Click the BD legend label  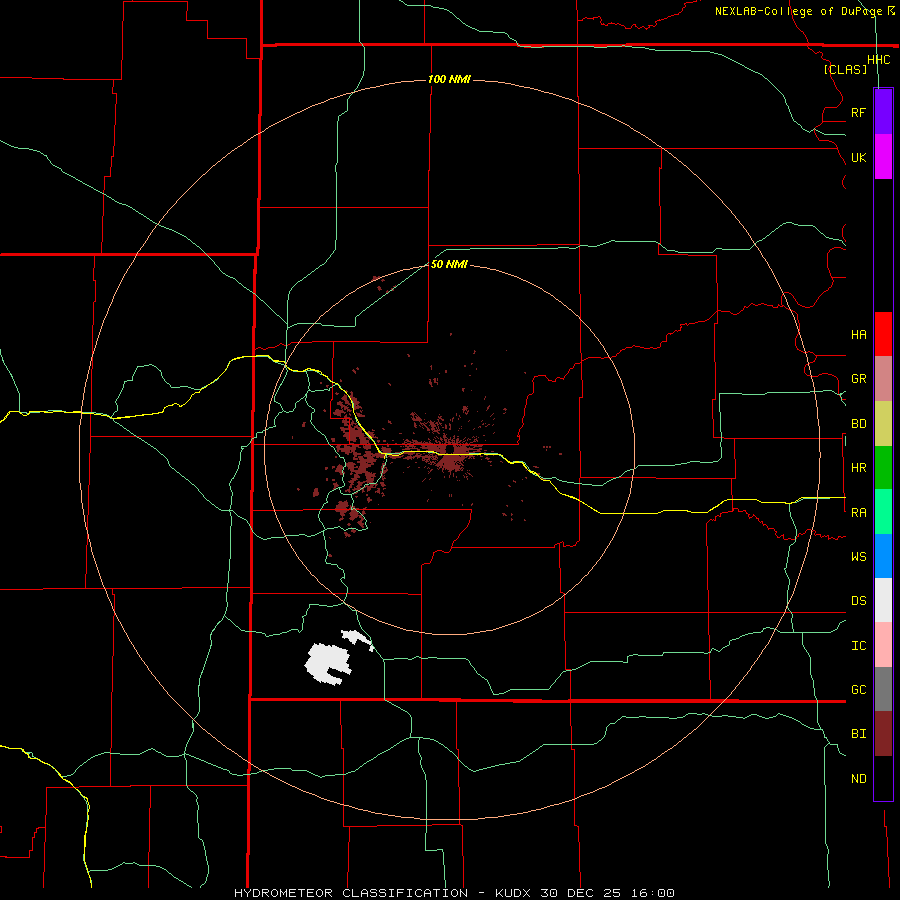tap(858, 424)
